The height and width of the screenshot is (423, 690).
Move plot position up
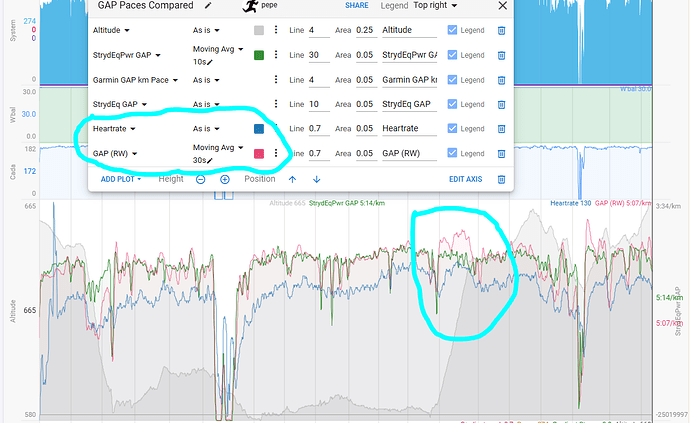click(x=293, y=179)
